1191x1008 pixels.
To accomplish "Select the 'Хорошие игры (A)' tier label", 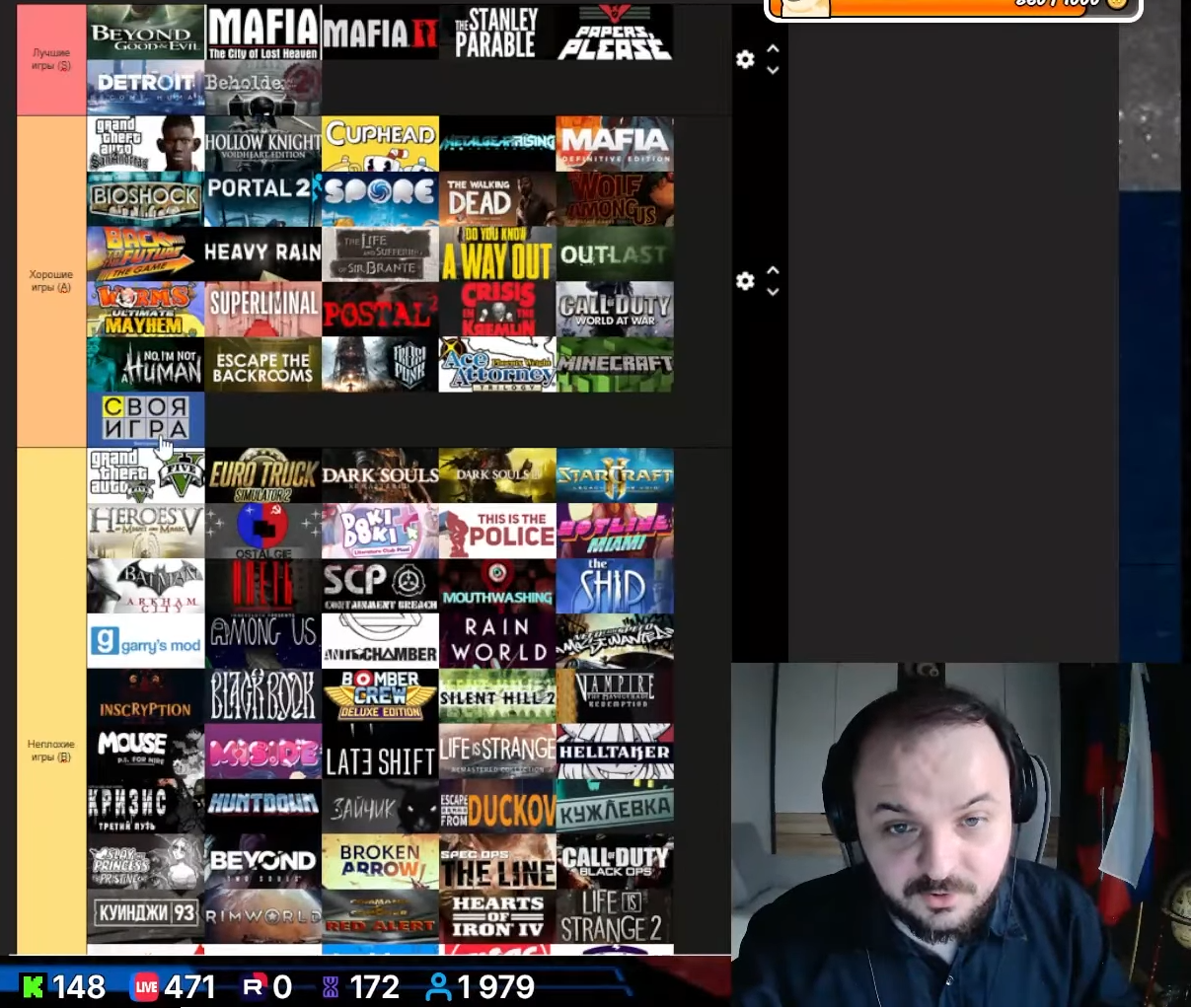I will click(51, 281).
